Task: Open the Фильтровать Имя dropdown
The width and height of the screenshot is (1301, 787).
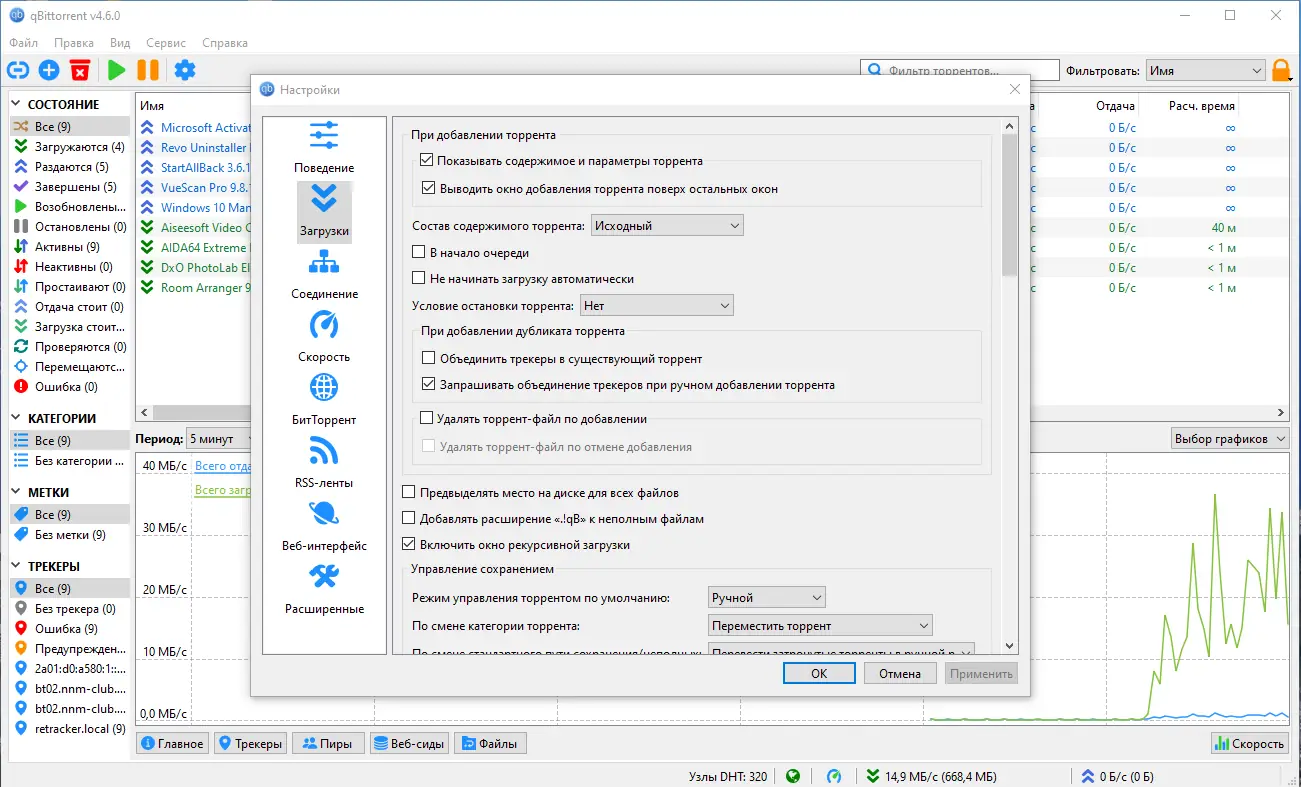Action: click(x=1204, y=70)
